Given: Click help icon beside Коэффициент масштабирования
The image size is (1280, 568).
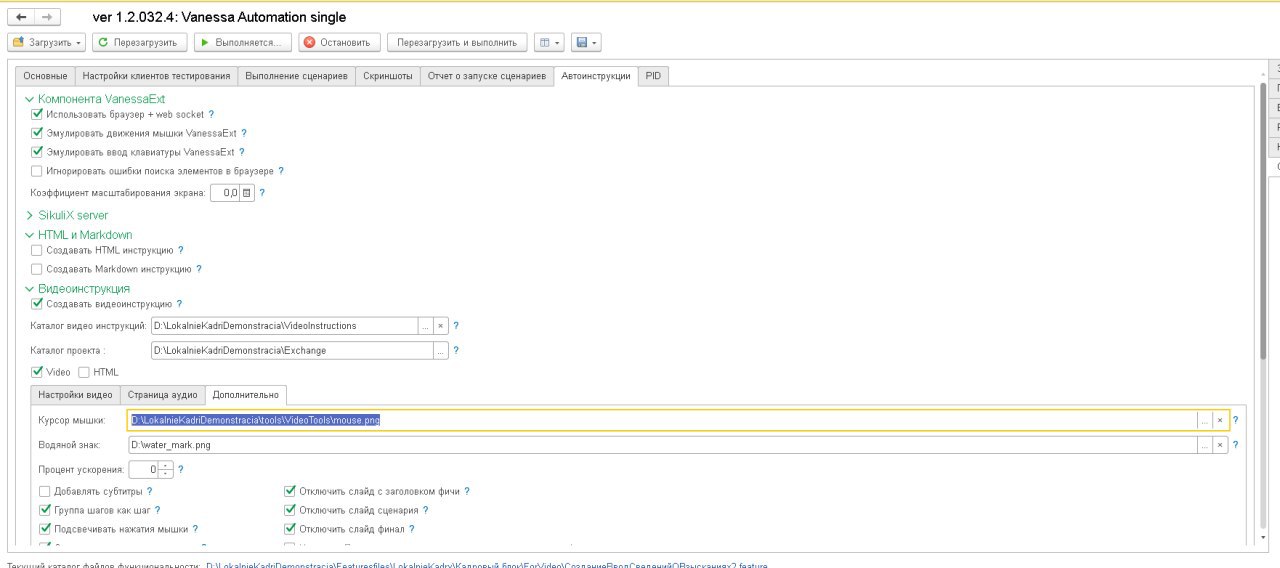Looking at the screenshot, I should (263, 192).
